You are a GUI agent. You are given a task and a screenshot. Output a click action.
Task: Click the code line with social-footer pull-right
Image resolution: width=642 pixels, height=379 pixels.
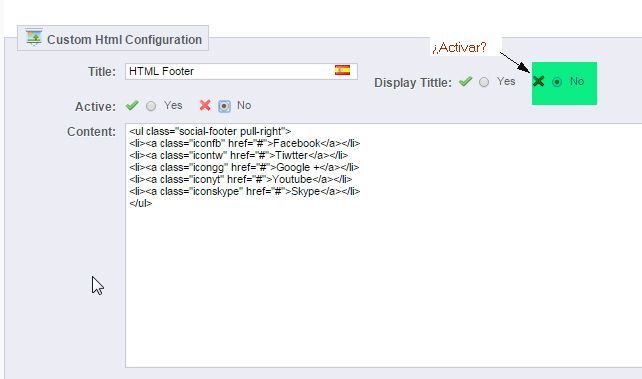[x=210, y=131]
